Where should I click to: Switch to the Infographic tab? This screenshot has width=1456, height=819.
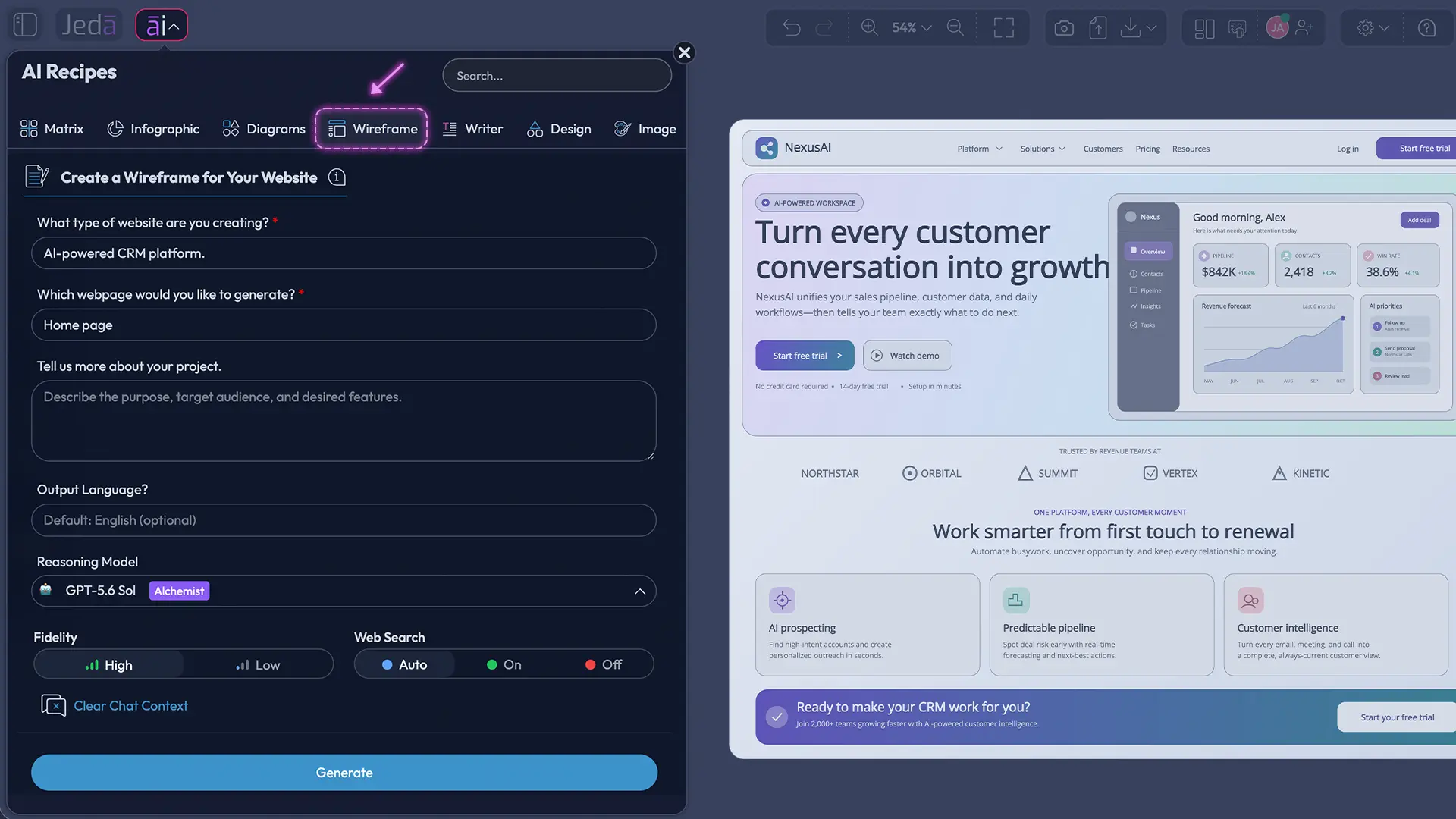(x=153, y=129)
